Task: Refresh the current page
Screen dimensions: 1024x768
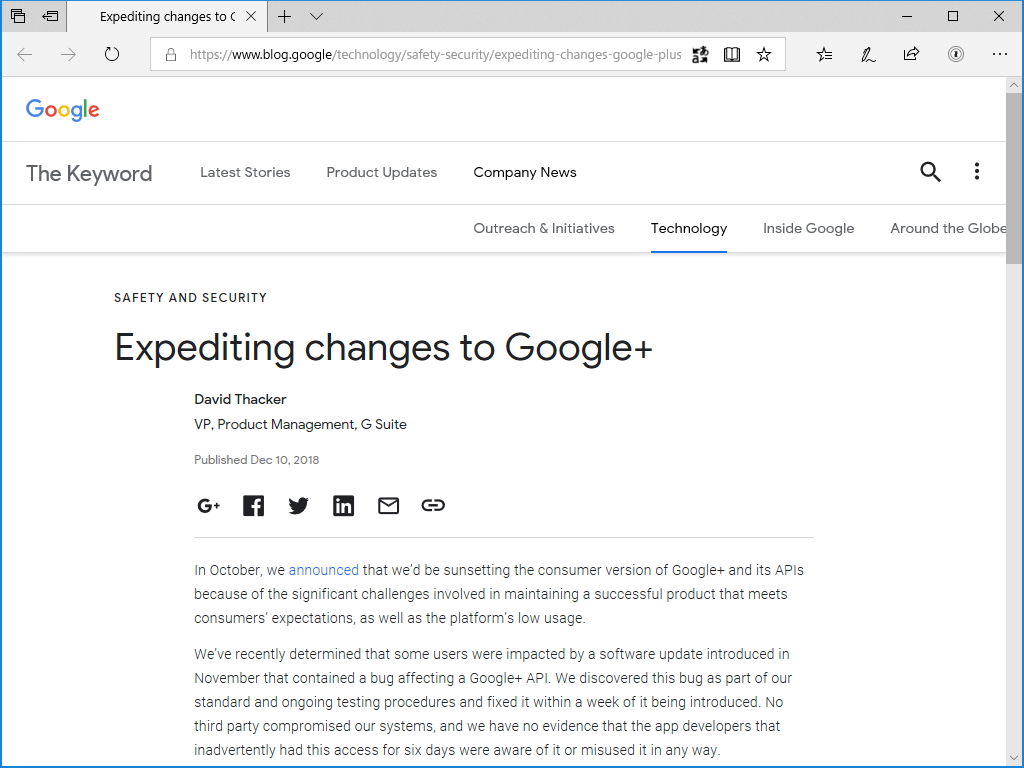Action: click(112, 55)
